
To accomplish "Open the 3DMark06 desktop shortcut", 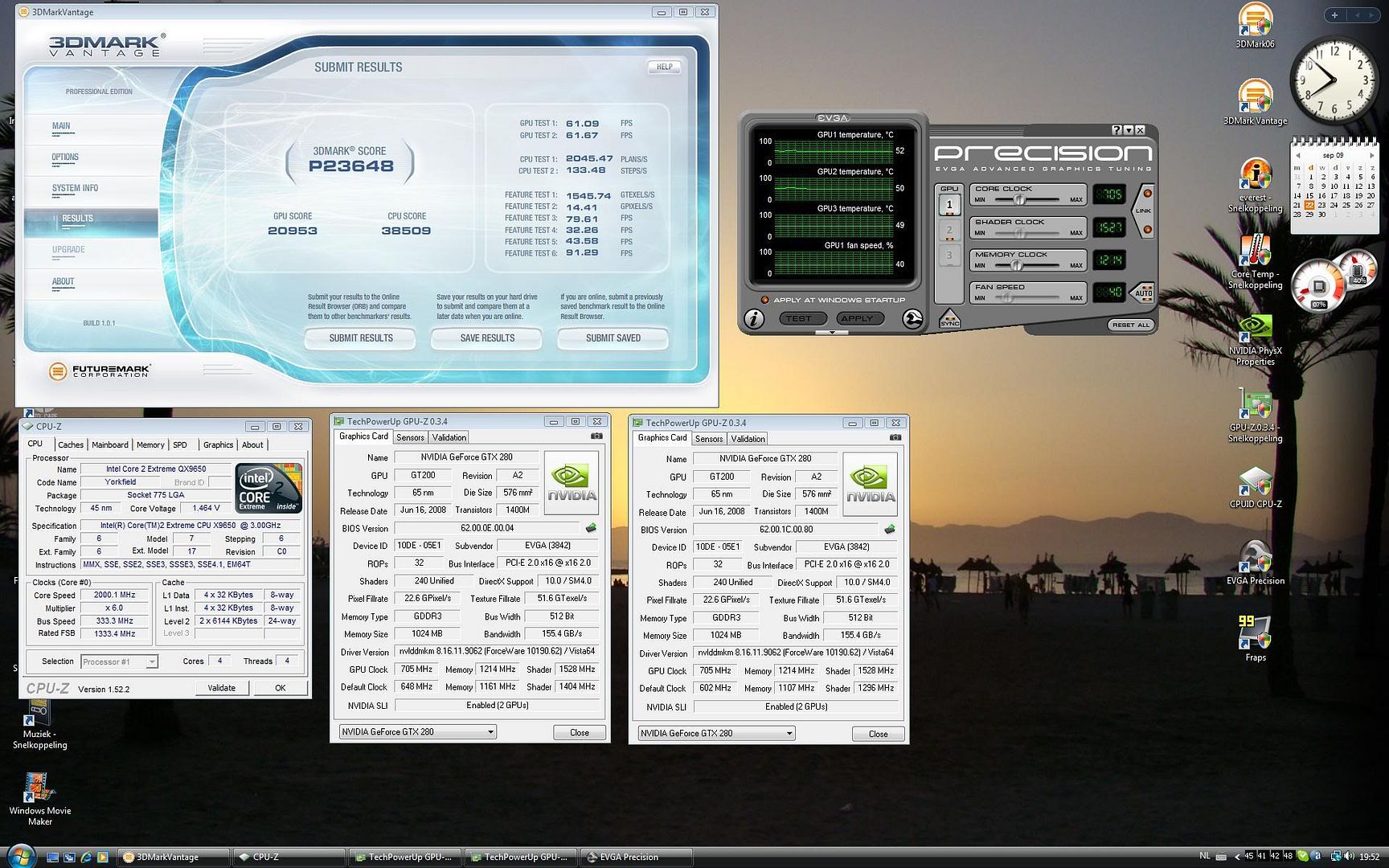I will [x=1255, y=26].
